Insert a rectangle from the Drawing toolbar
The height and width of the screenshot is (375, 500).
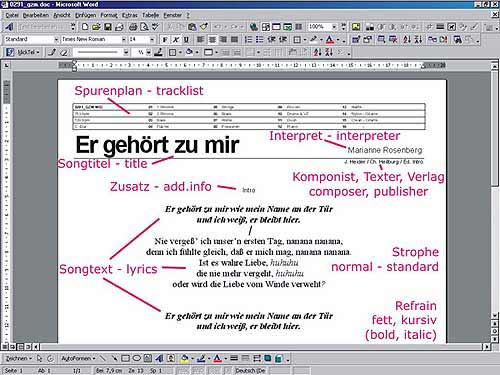click(126, 358)
